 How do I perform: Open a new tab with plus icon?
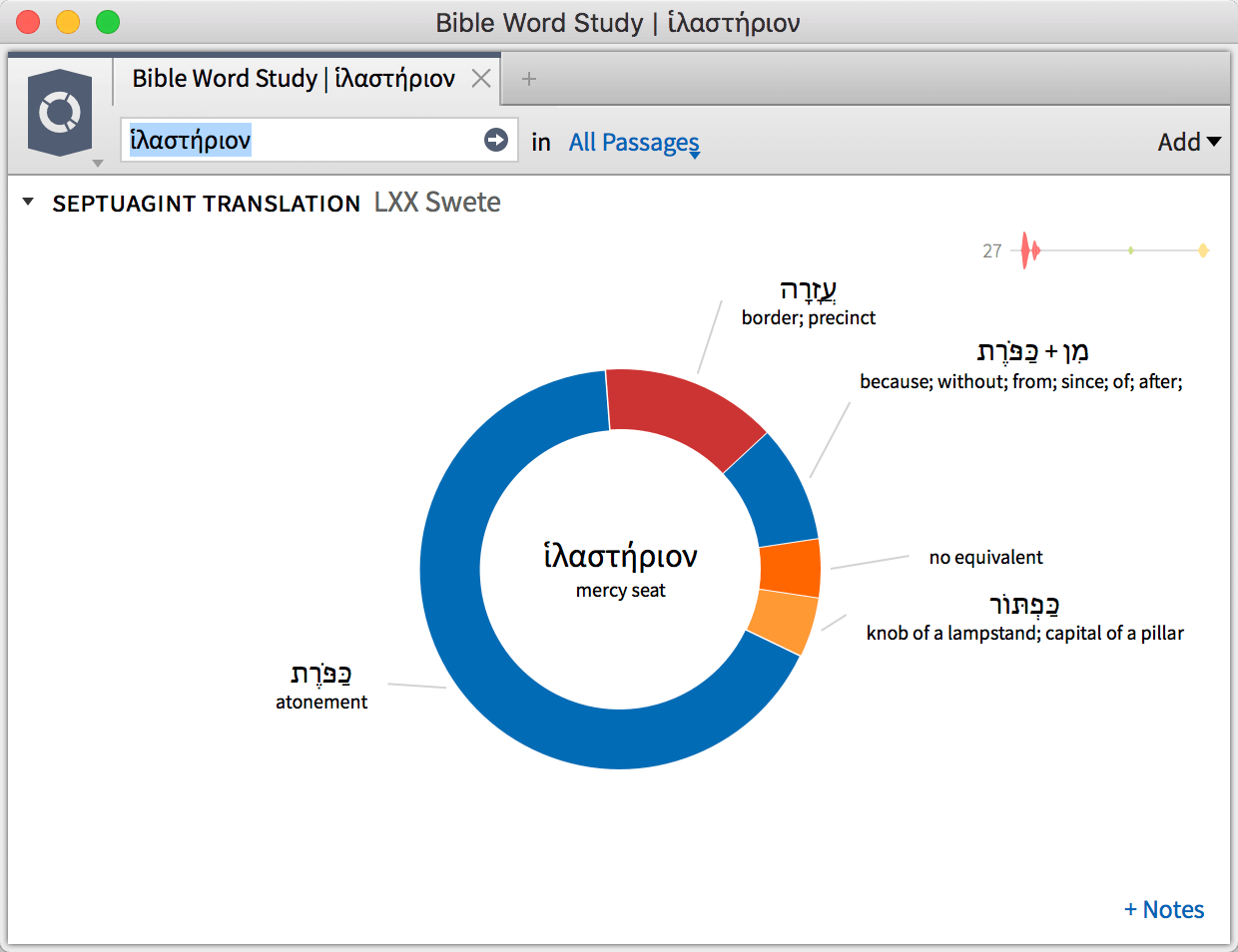(x=529, y=79)
